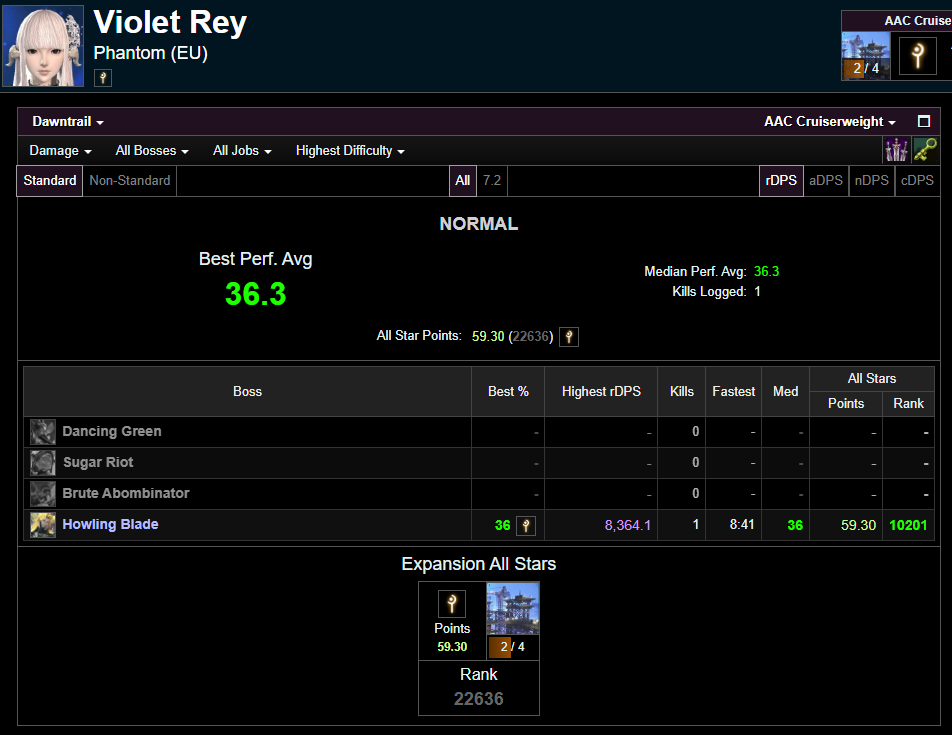Click the Brute Abombinator boss icon
952x735 pixels.
click(43, 494)
